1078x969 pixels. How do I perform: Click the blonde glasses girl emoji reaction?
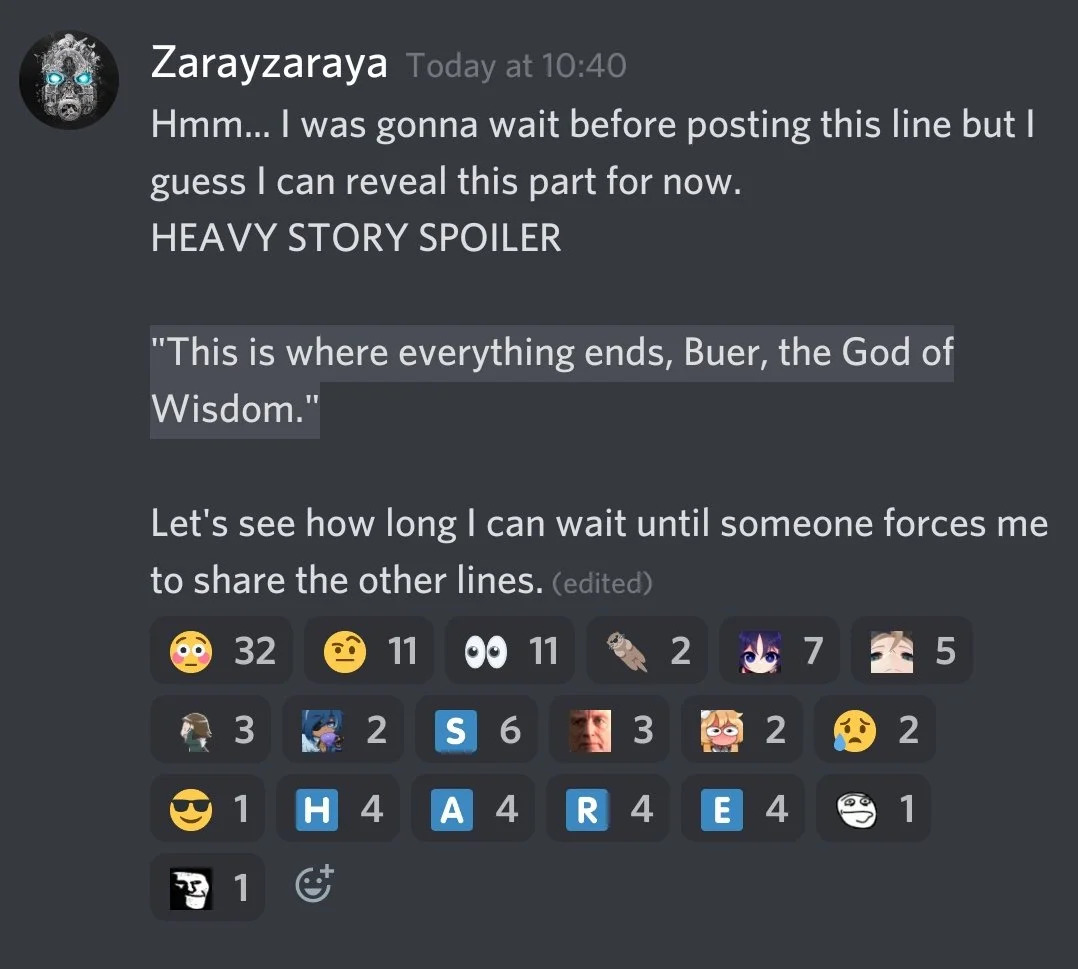(x=742, y=729)
